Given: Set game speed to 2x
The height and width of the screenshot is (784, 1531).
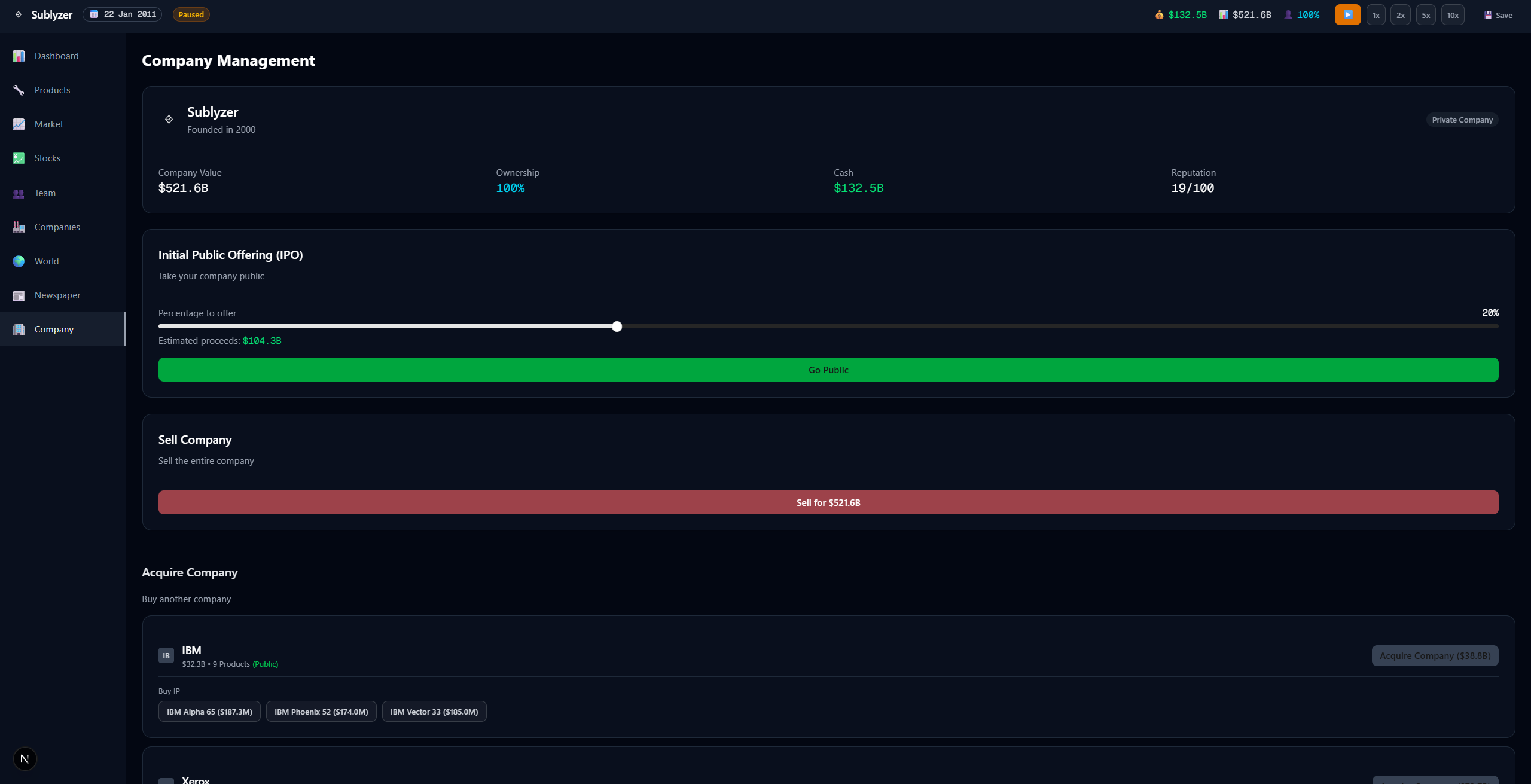Looking at the screenshot, I should [1400, 15].
